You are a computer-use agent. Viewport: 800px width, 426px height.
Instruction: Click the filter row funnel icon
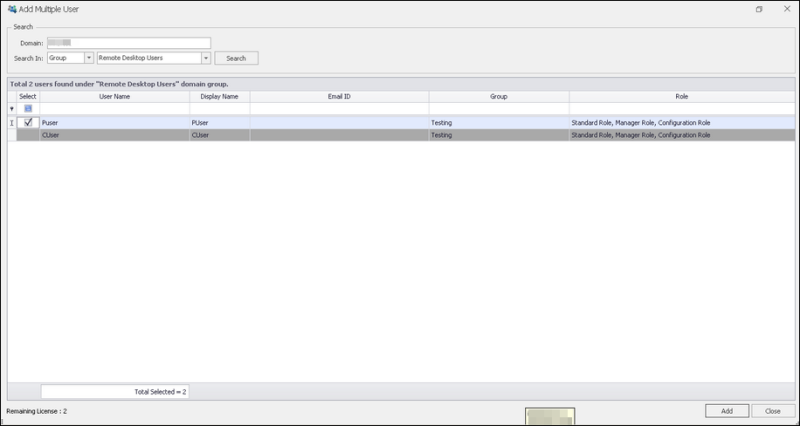[x=12, y=108]
